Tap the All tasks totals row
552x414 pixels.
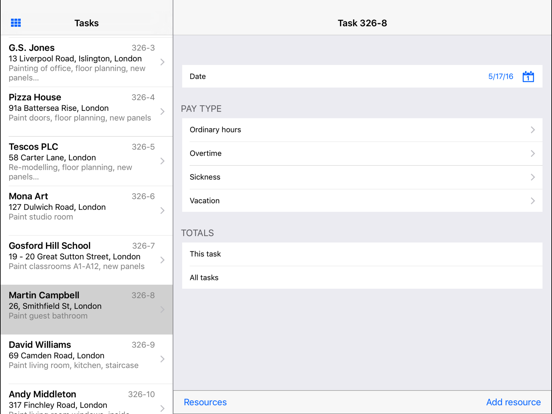point(362,277)
